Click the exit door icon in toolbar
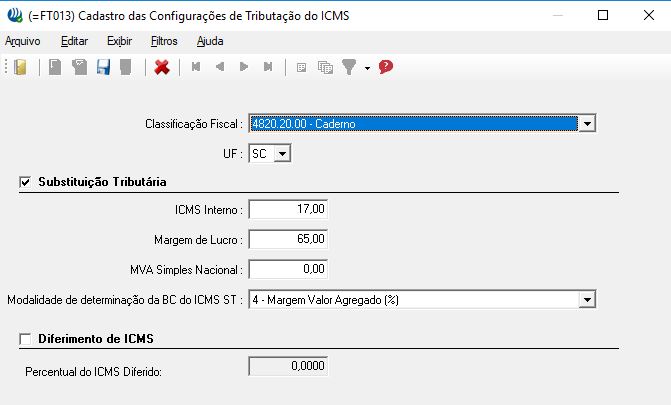Image resolution: width=671 pixels, height=405 pixels. click(20, 67)
